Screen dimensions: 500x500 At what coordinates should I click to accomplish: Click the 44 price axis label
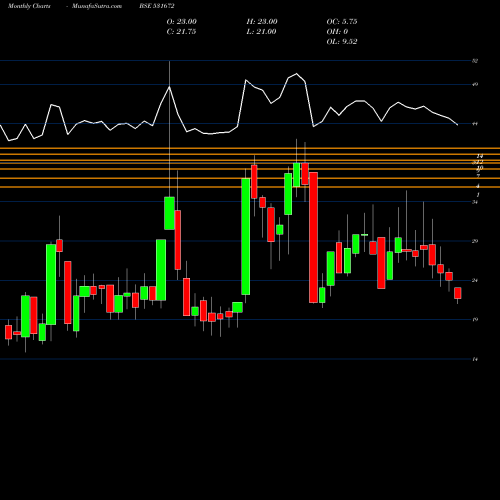click(x=475, y=124)
